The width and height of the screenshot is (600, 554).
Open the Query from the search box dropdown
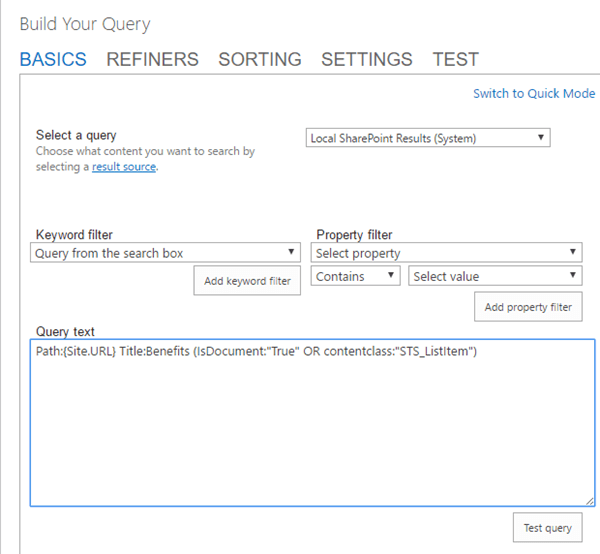pyautogui.click(x=165, y=254)
